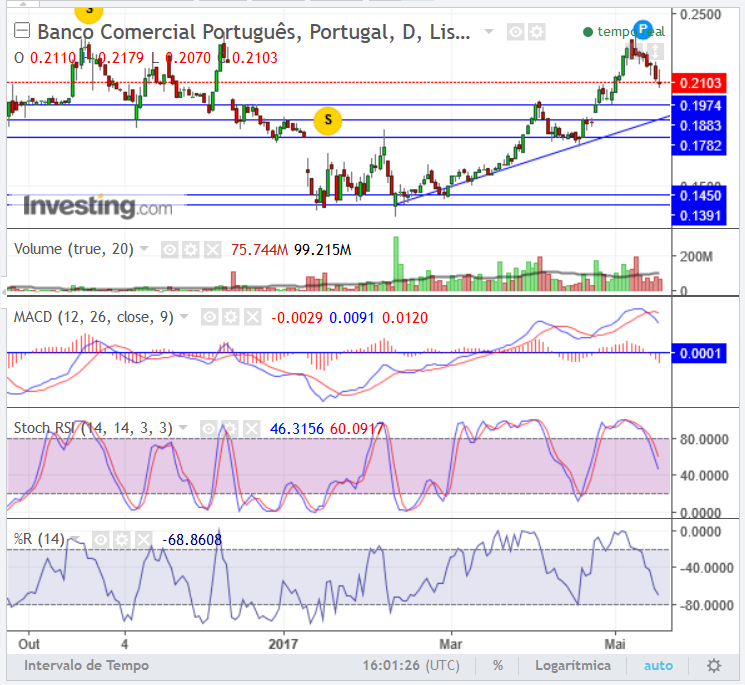Remove the Stoch RSI indicator
The height and width of the screenshot is (685, 745).
click(x=252, y=429)
